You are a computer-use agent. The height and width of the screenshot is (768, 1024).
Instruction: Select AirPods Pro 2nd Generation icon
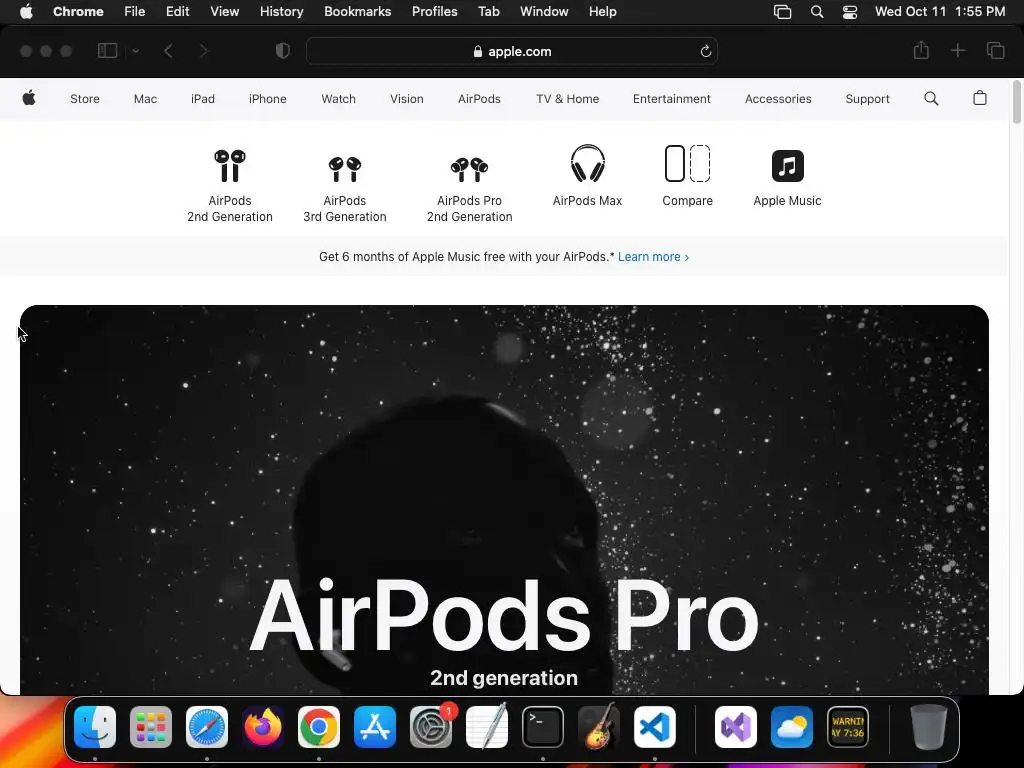click(x=469, y=169)
